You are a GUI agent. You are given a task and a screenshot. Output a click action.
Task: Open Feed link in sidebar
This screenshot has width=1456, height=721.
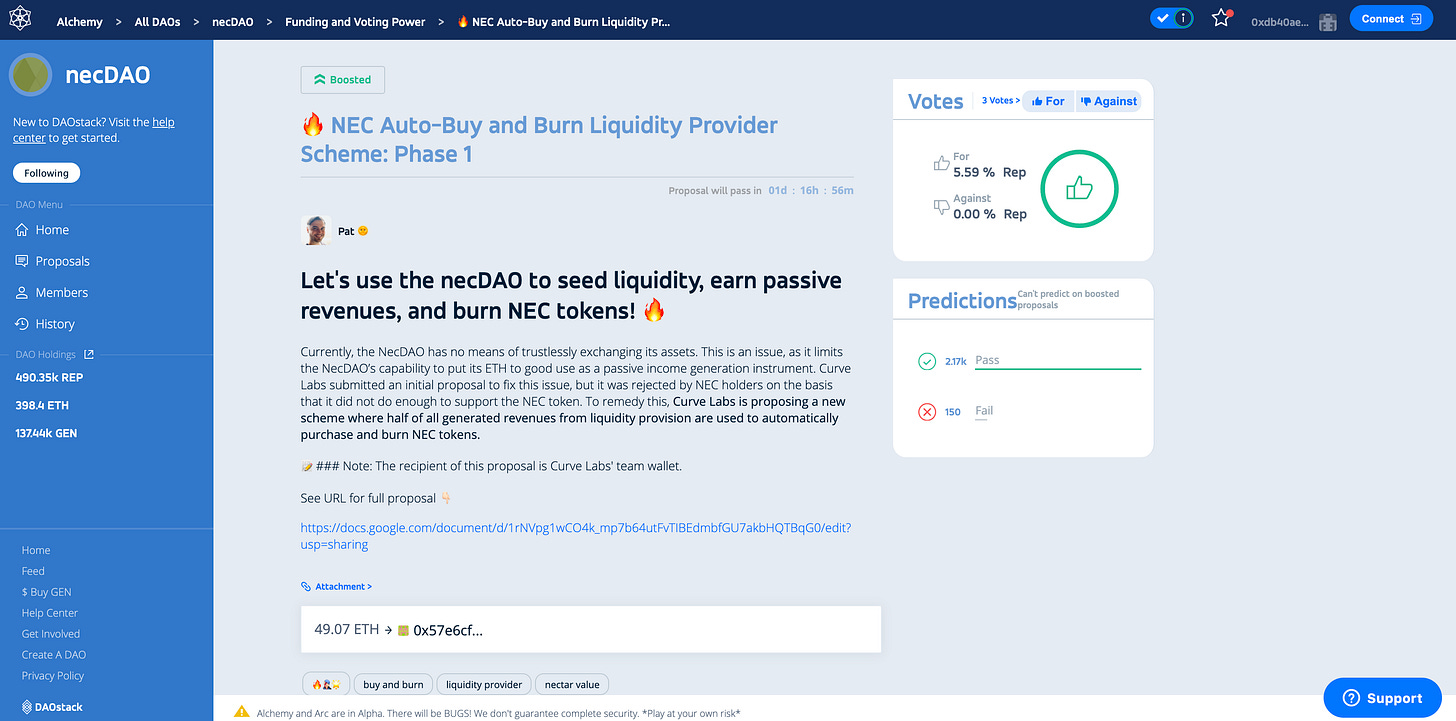33,571
